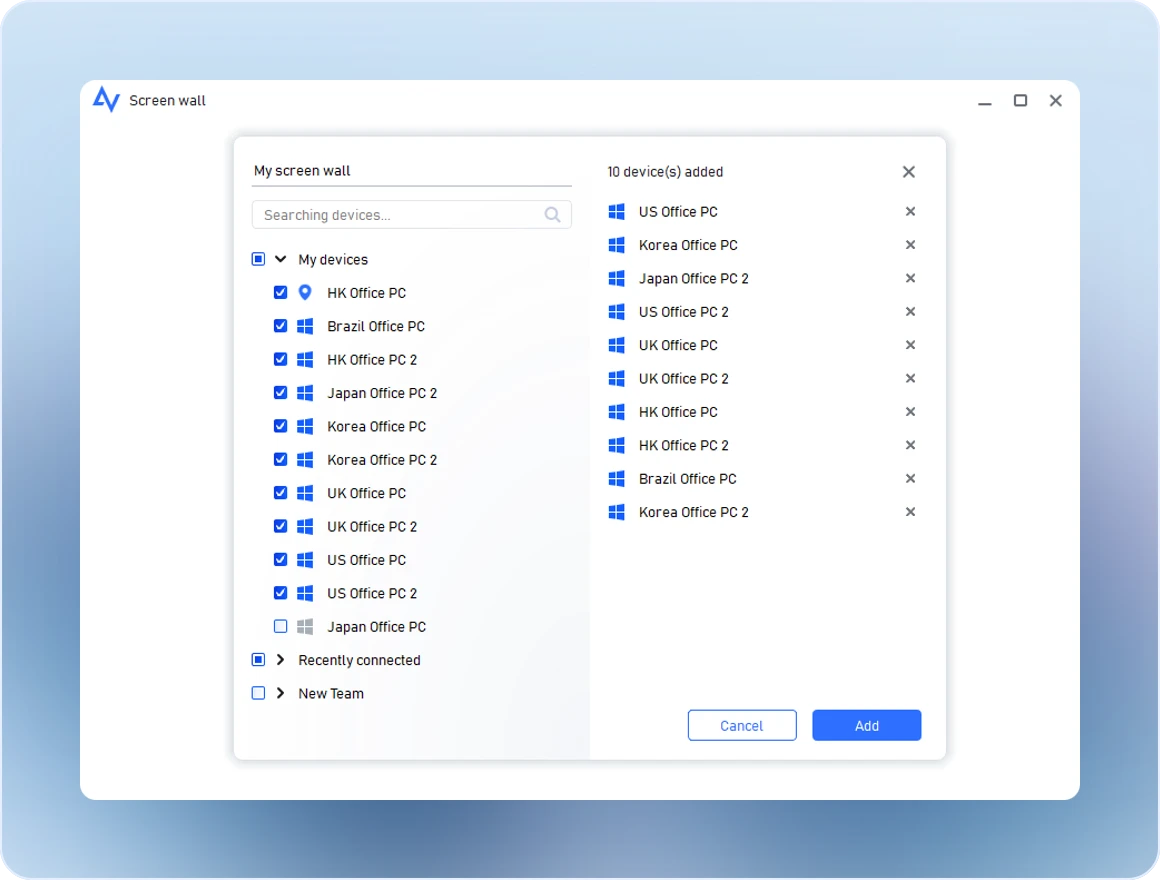Toggle the My devices group checkbox
1160x880 pixels.
(x=258, y=260)
